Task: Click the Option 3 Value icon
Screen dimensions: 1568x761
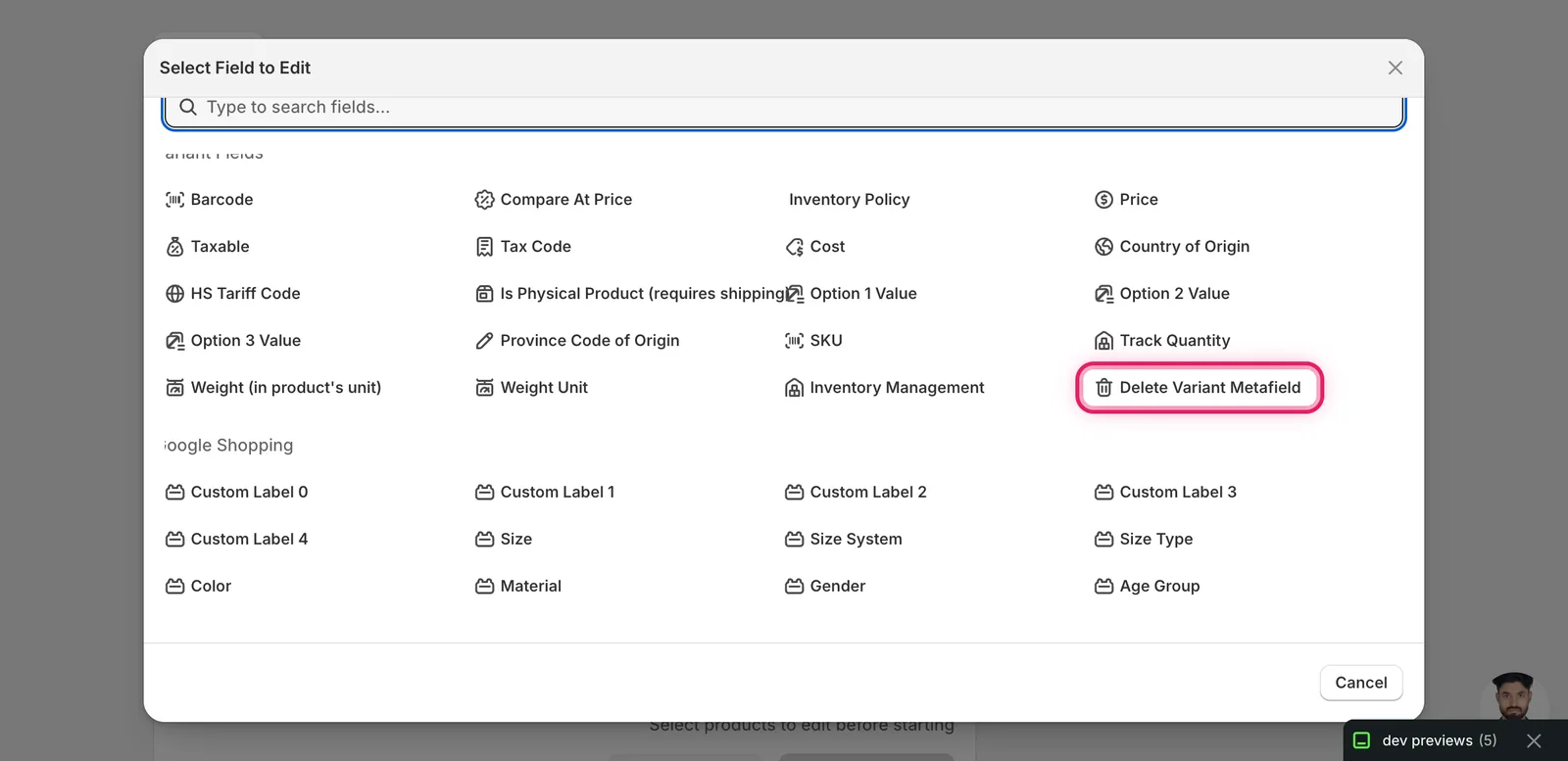Action: click(174, 341)
